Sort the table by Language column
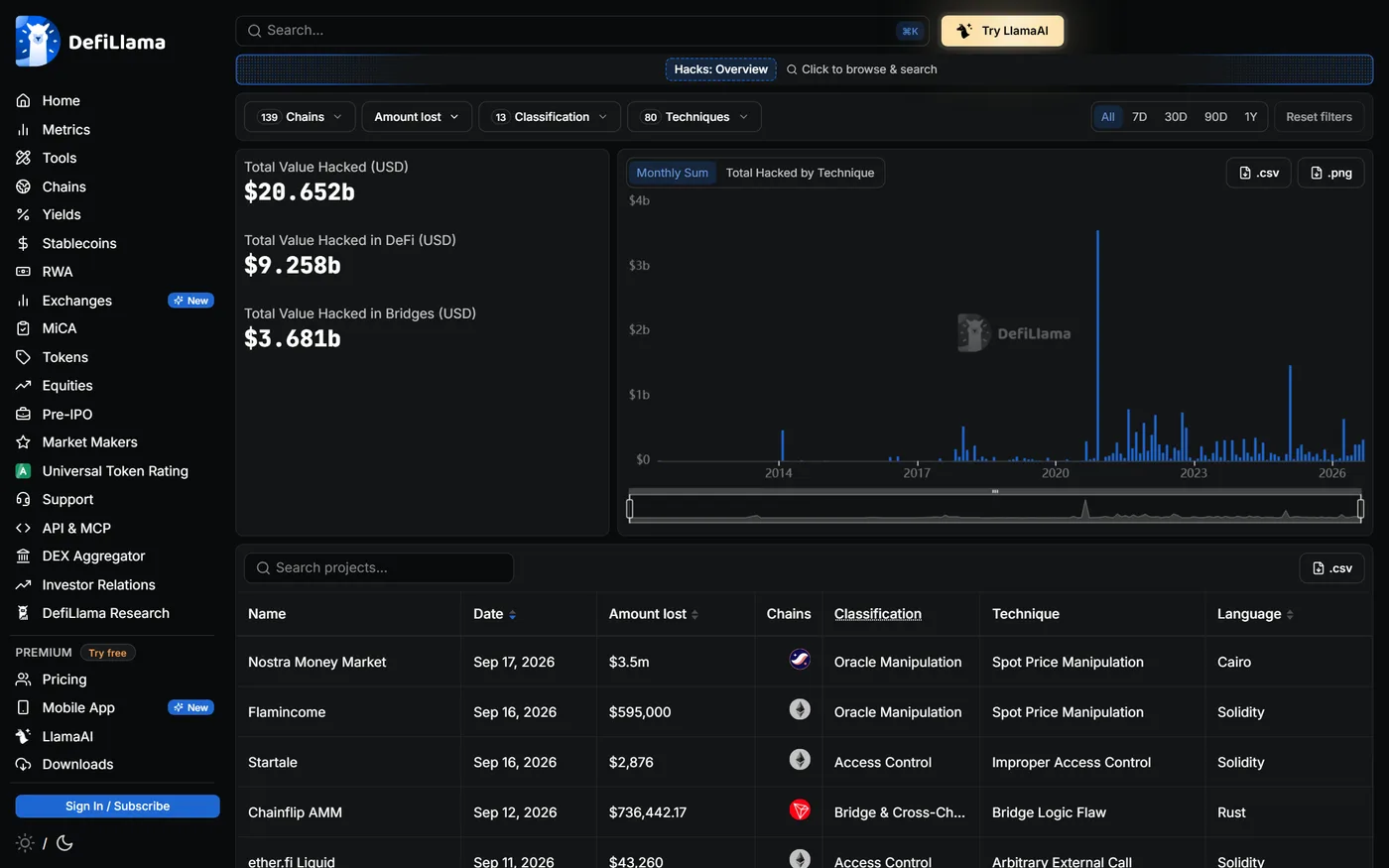 1255,614
